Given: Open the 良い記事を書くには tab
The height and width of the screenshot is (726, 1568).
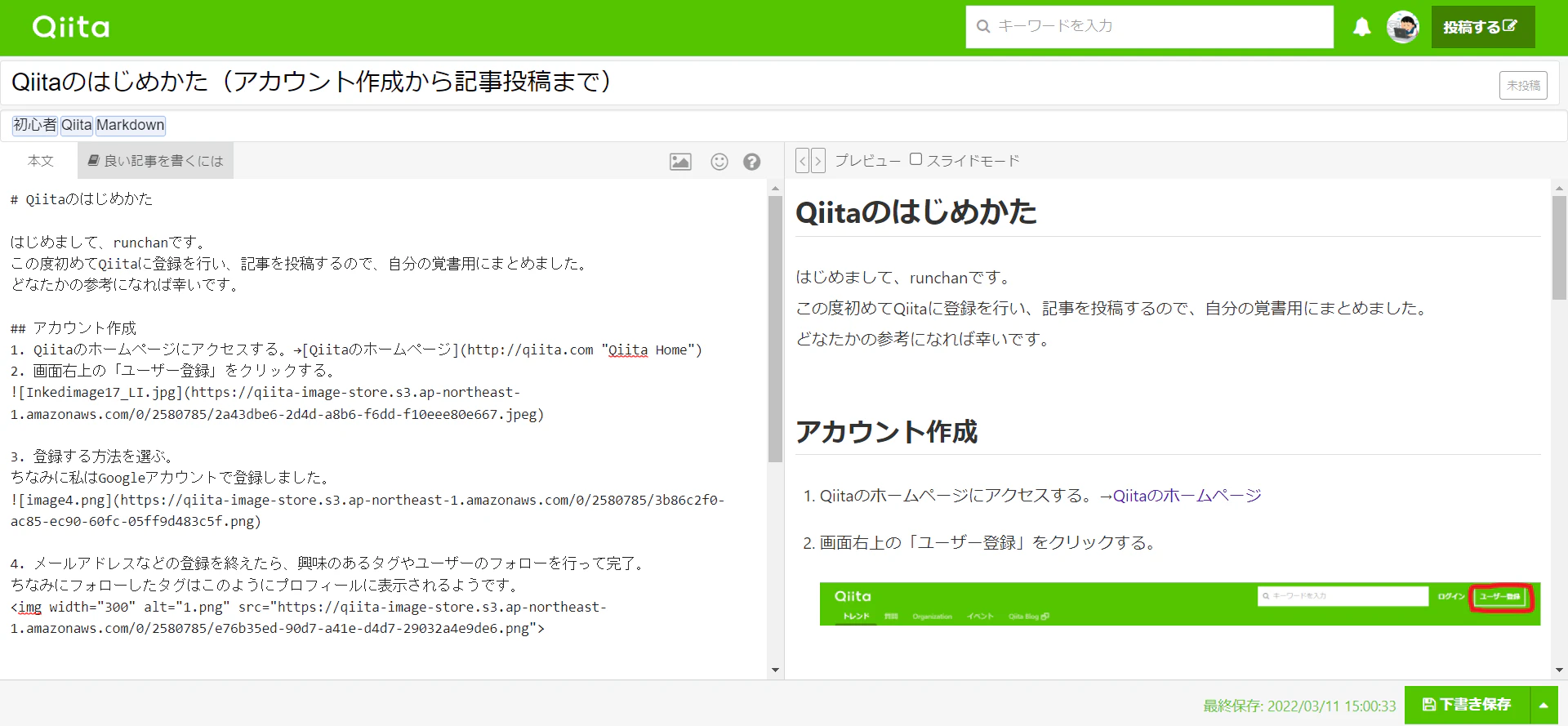Looking at the screenshot, I should (x=155, y=161).
